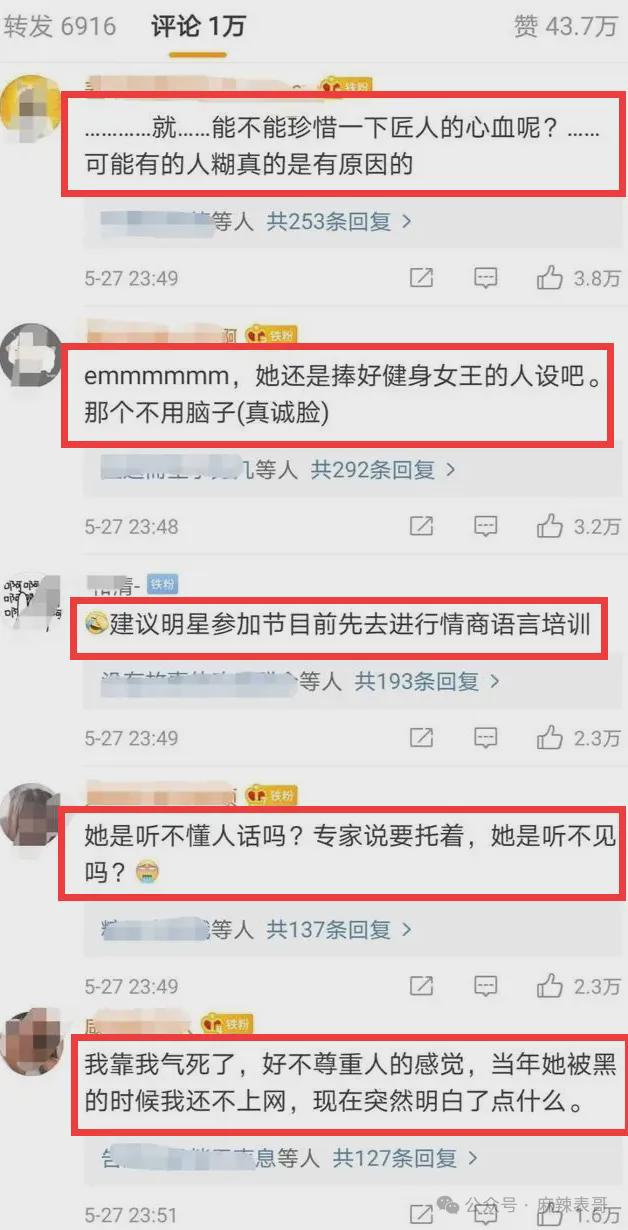Like the 情商语言培训 comment with 2.3万
This screenshot has width=628, height=1230.
[550, 738]
